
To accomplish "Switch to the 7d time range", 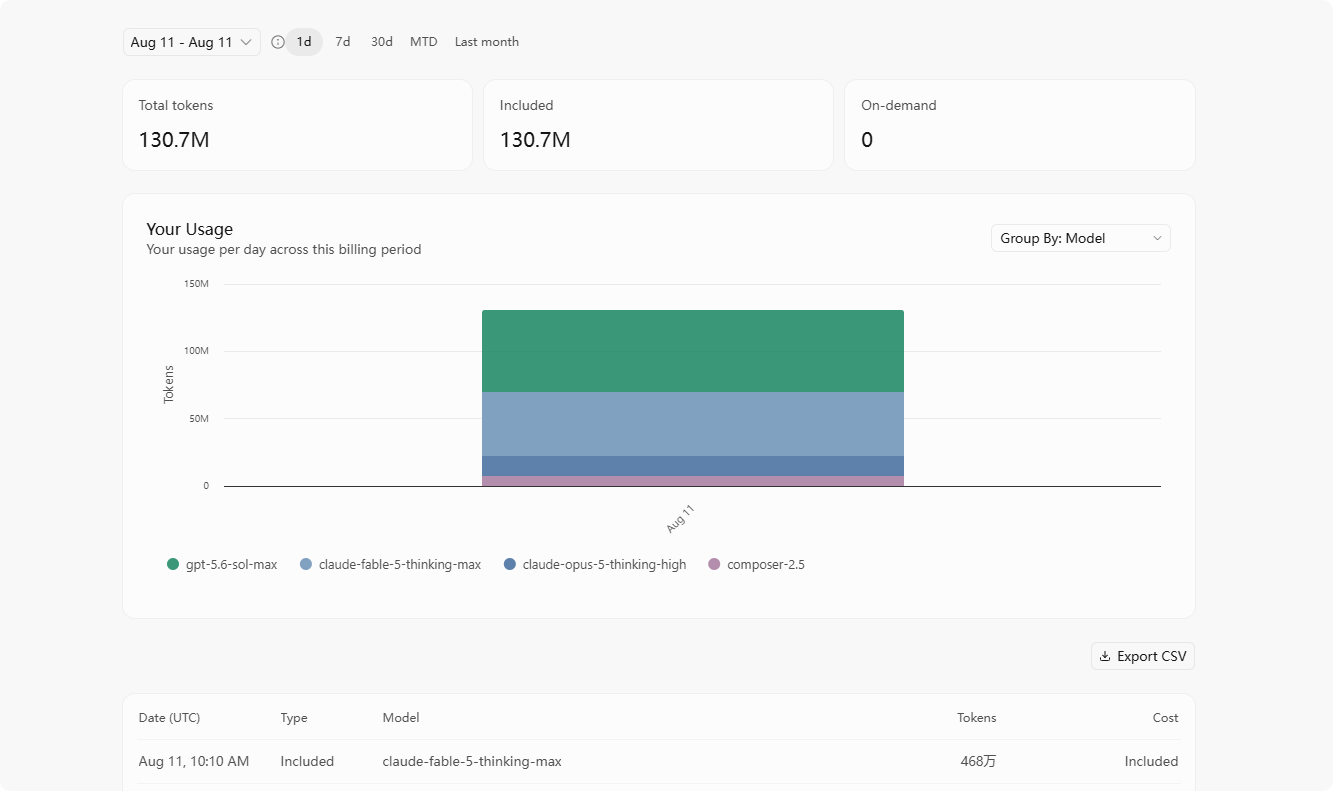I will [343, 42].
